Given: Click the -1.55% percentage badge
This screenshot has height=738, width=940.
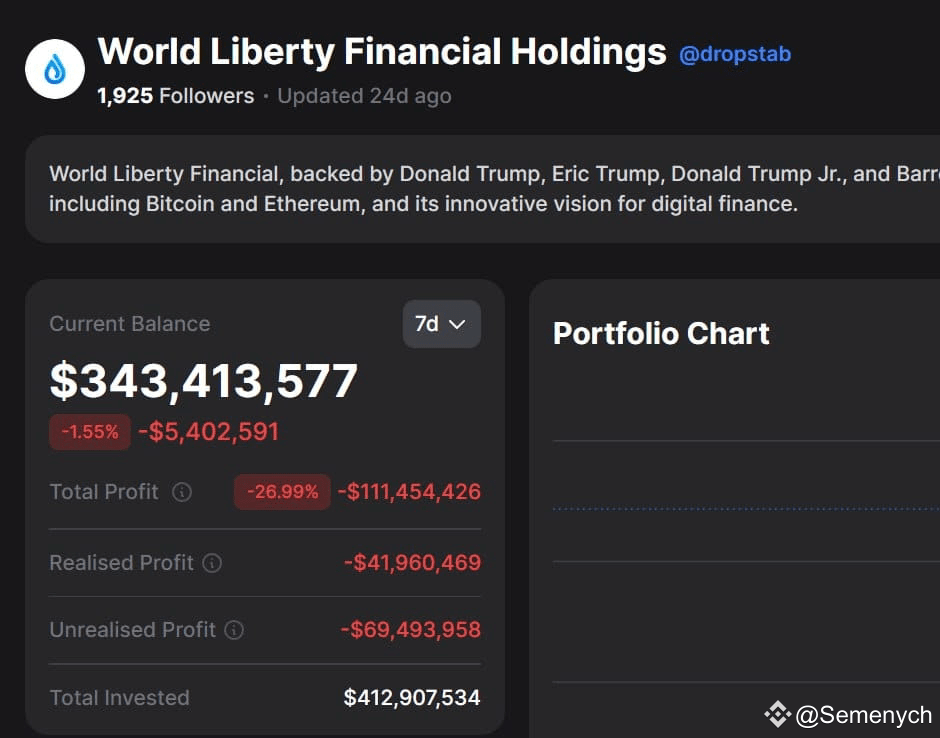Looking at the screenshot, I should (89, 432).
